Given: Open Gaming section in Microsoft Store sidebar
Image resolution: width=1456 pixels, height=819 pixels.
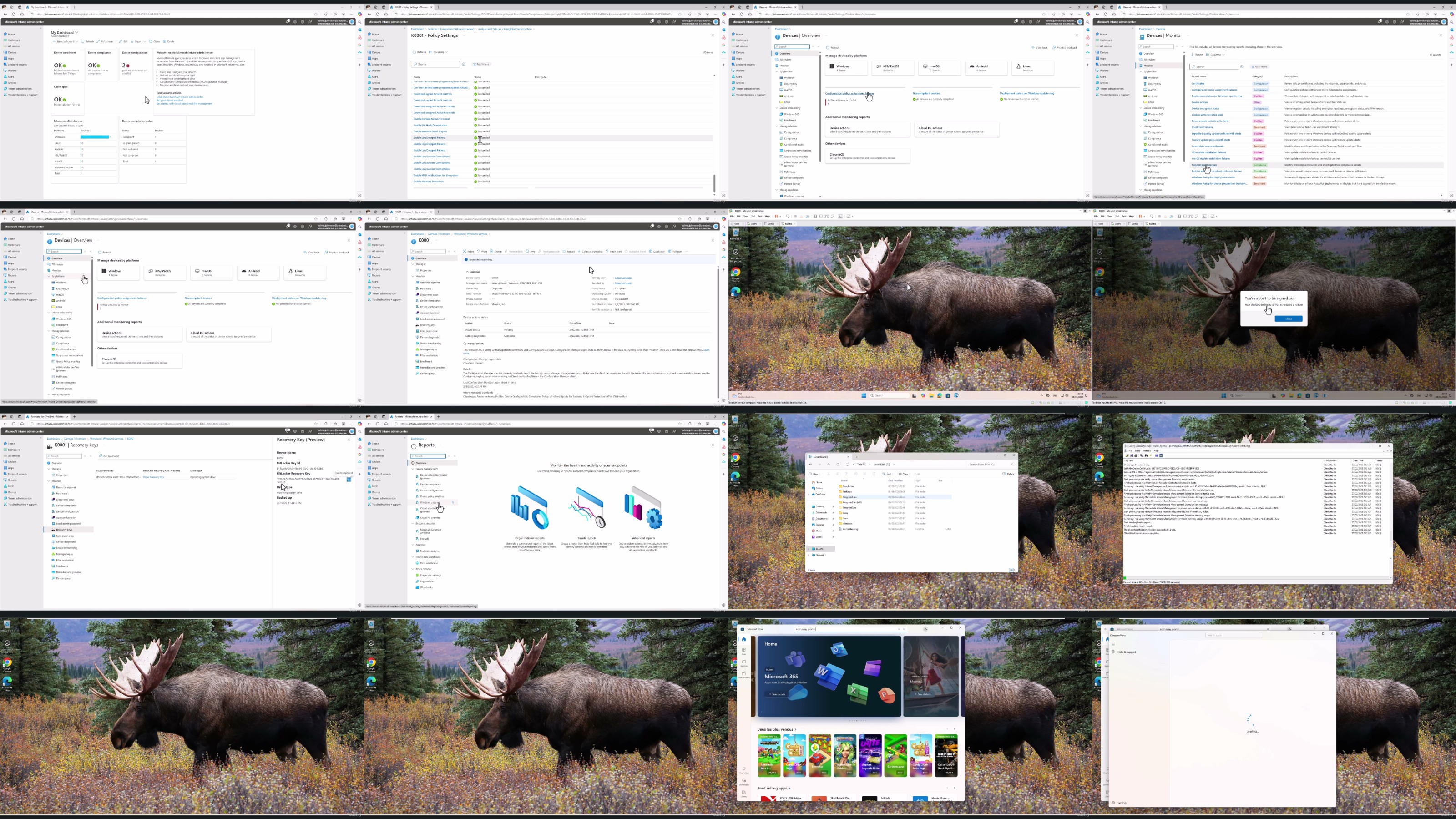Looking at the screenshot, I should pyautogui.click(x=744, y=662).
